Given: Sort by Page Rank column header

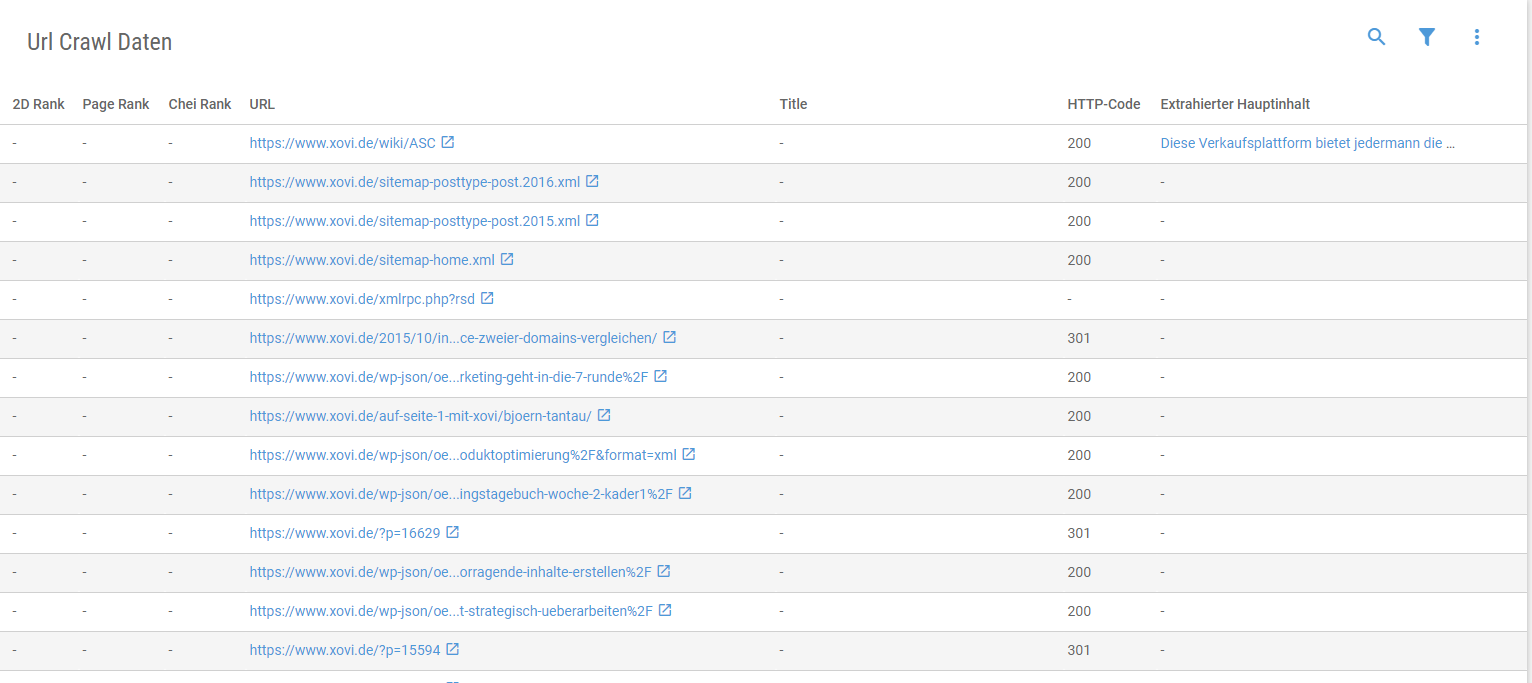Looking at the screenshot, I should coord(116,104).
